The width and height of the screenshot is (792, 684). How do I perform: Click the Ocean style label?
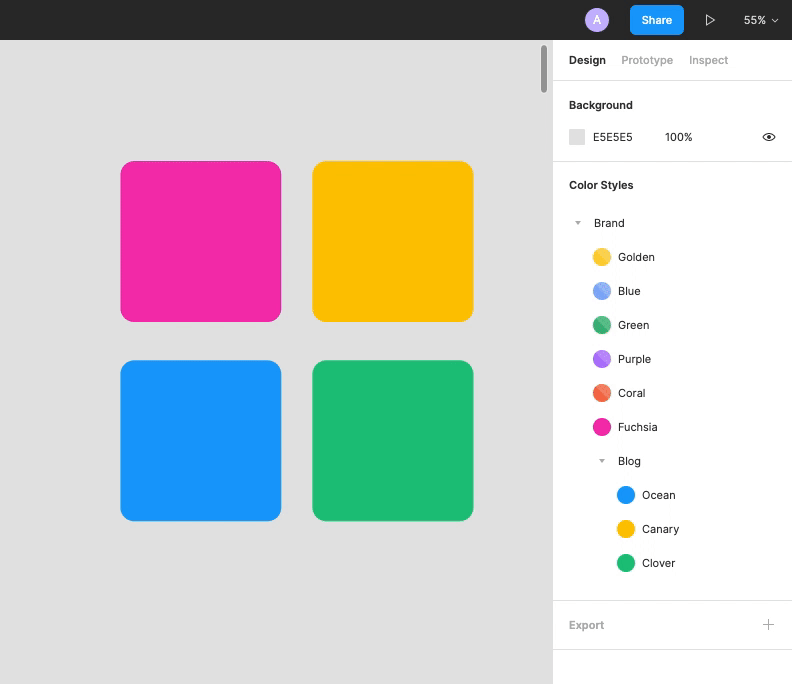click(658, 495)
